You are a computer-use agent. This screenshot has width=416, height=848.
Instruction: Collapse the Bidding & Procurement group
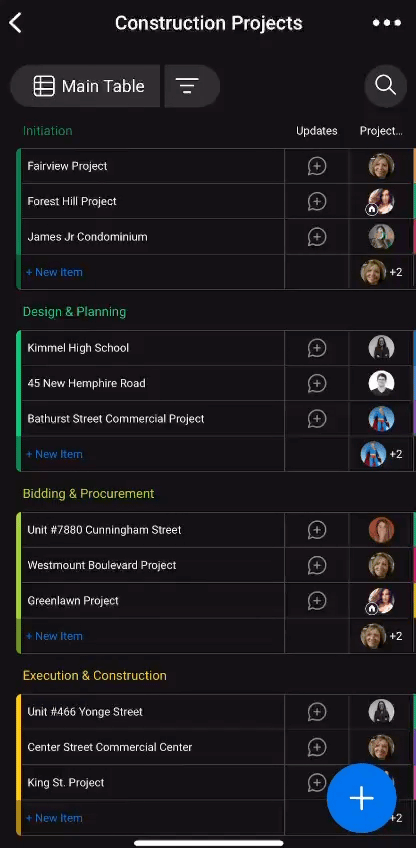click(88, 494)
